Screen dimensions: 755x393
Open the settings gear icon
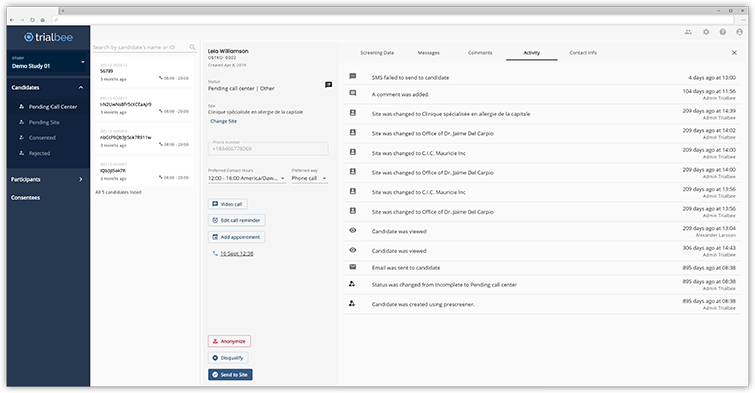tap(706, 32)
